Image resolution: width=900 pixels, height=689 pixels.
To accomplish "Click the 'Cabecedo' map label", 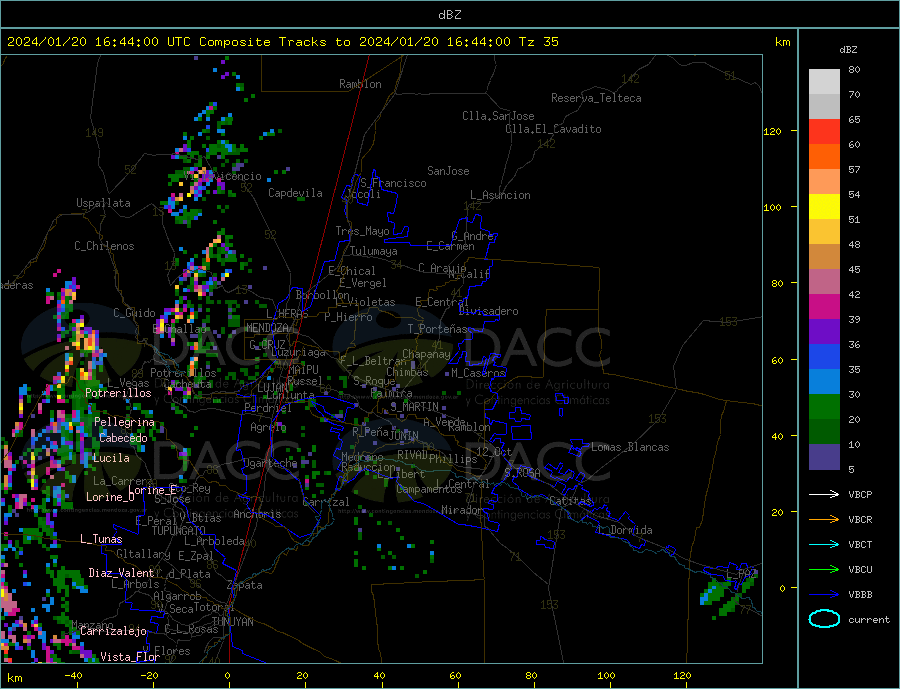I will [x=123, y=438].
